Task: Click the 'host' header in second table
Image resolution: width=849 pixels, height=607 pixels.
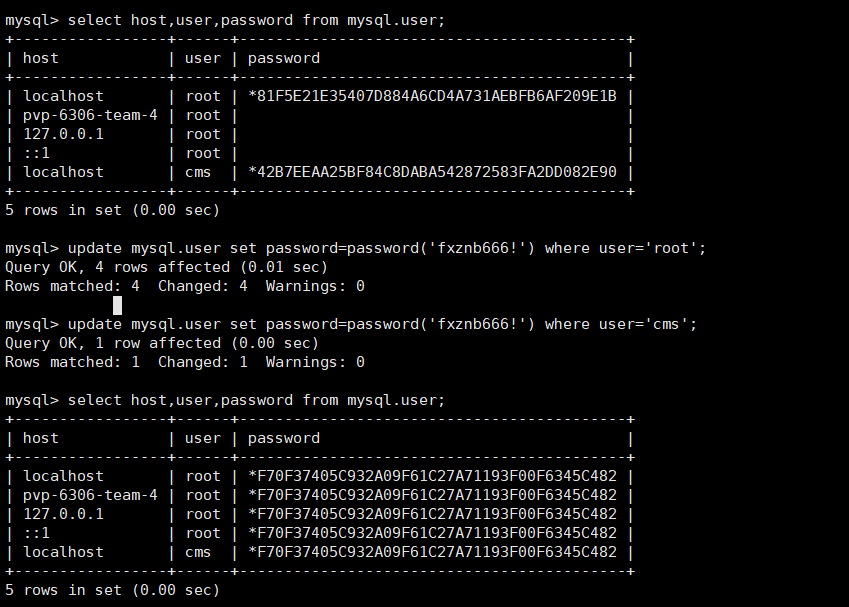Action: click(41, 439)
